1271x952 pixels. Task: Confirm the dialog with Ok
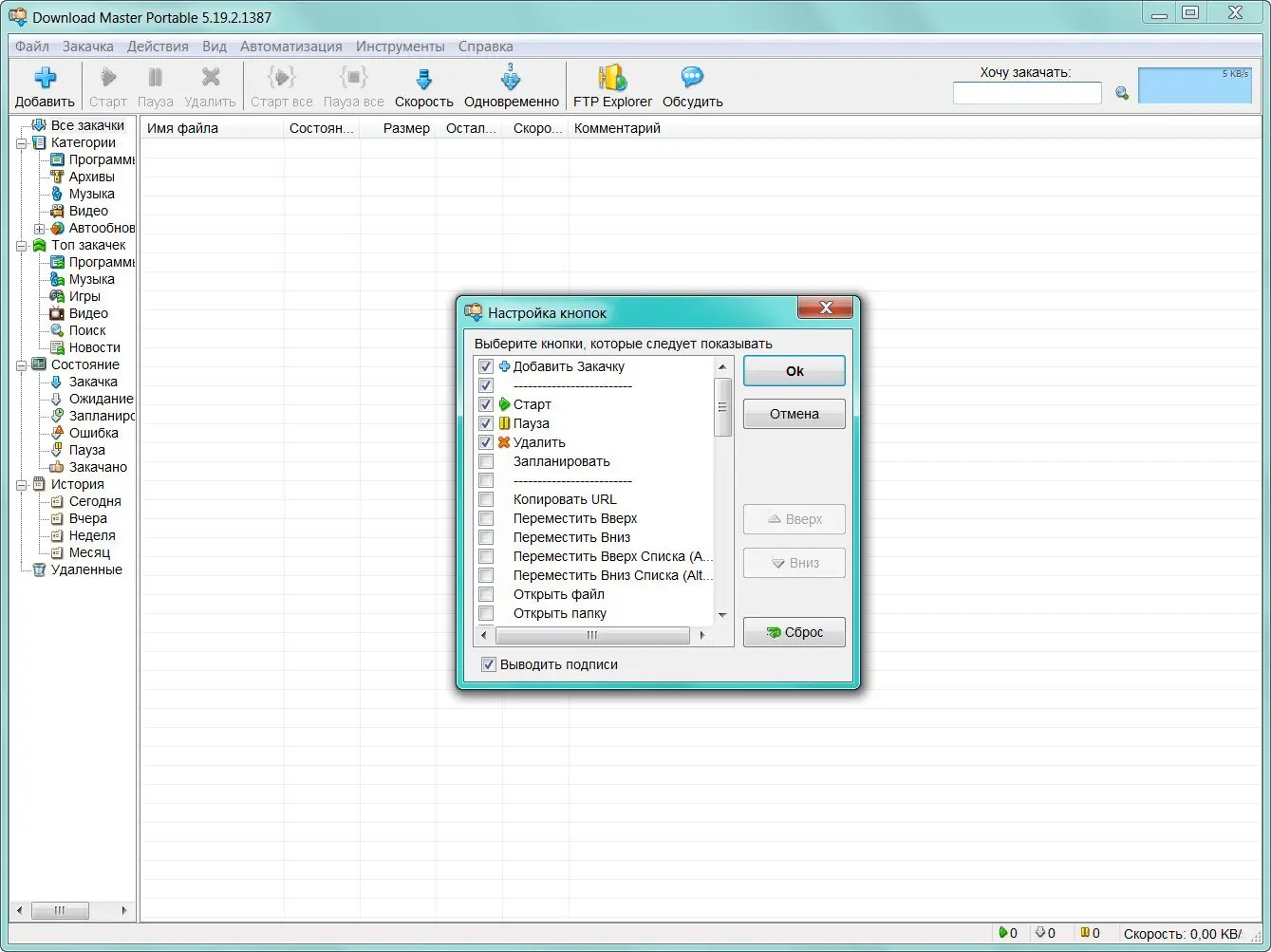click(x=794, y=371)
